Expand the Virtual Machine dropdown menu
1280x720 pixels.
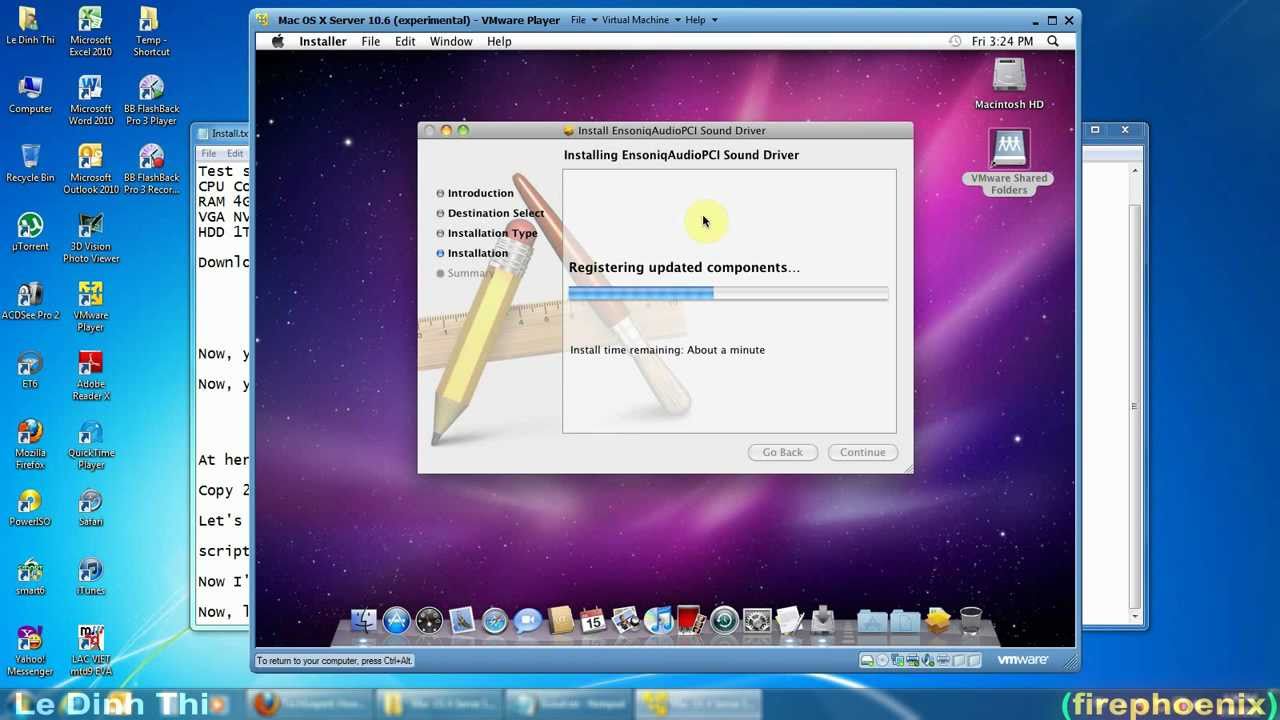[641, 20]
